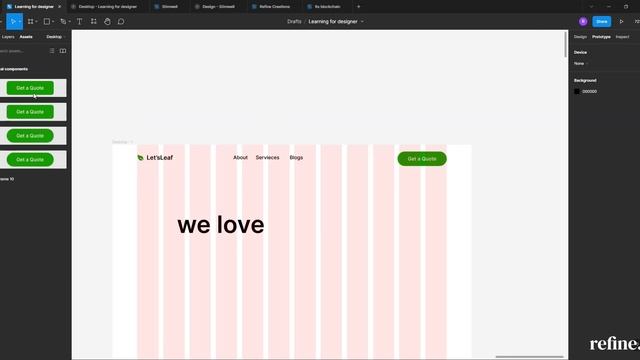The height and width of the screenshot is (360, 640).
Task: Switch to the Assets tab
Action: click(x=26, y=37)
